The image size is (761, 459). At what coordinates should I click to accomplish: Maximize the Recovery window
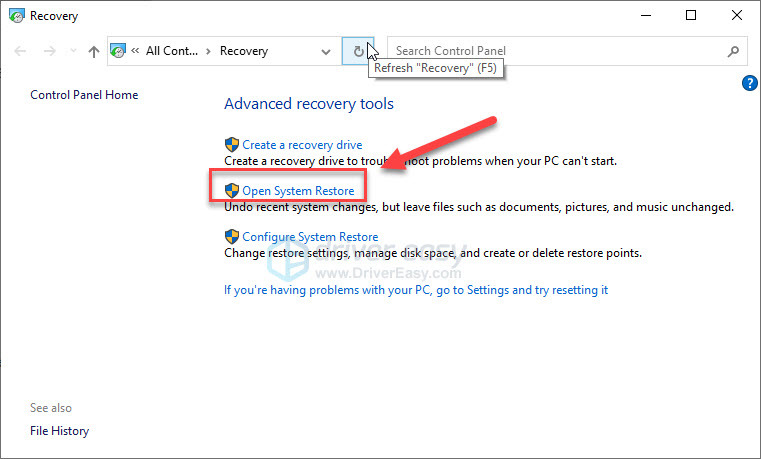coord(691,16)
